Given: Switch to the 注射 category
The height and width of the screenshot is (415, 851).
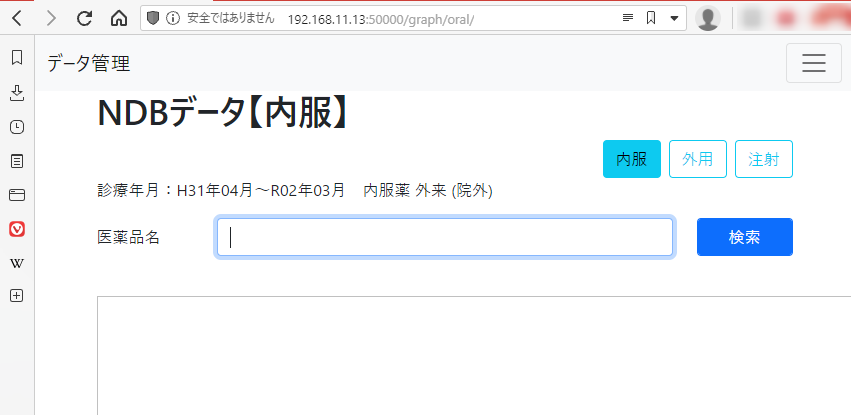Looking at the screenshot, I should 763,159.
